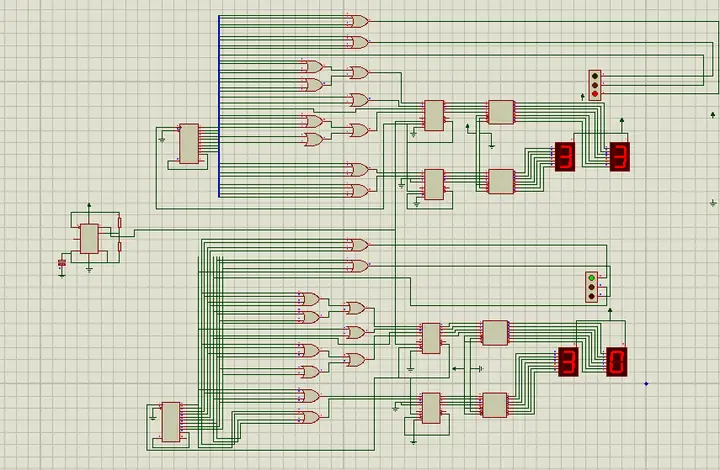Select the power arrow above the timer IC
Viewport: 720px width, 470px height.
pyautogui.click(x=89, y=206)
